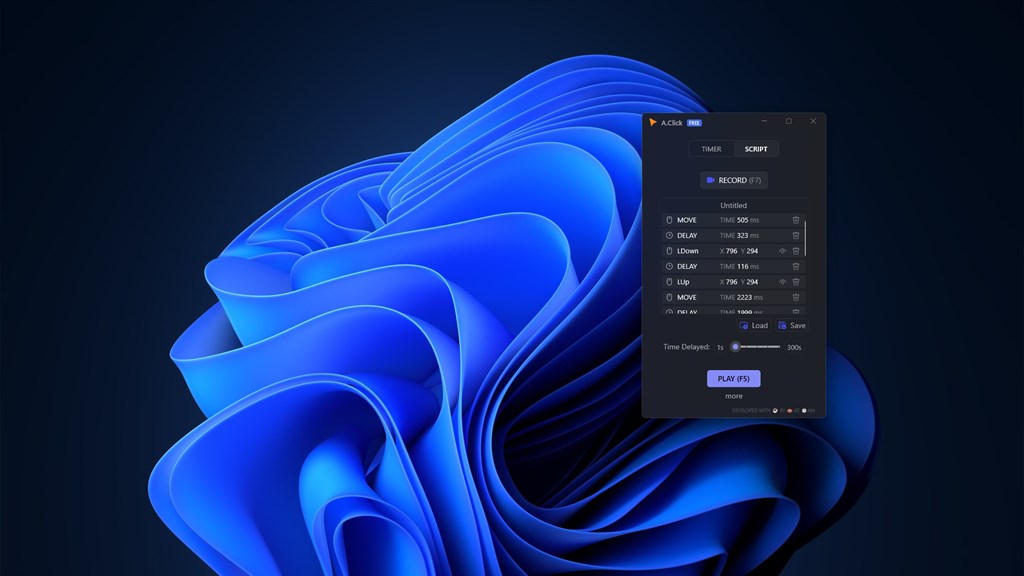1024x576 pixels.
Task: Show position of LUp step via eye icon
Action: click(782, 282)
